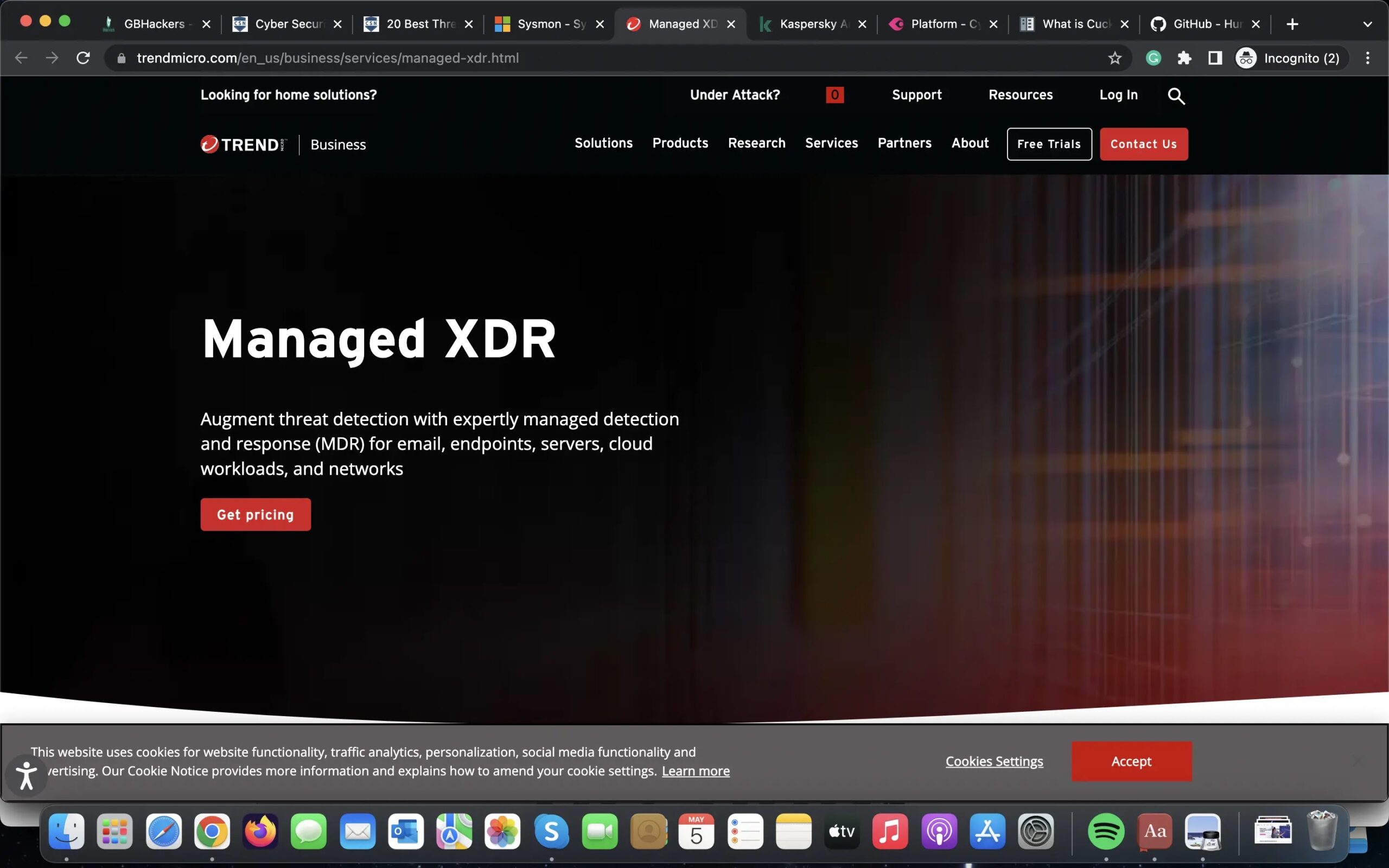Open the Partners navigation menu

(904, 143)
